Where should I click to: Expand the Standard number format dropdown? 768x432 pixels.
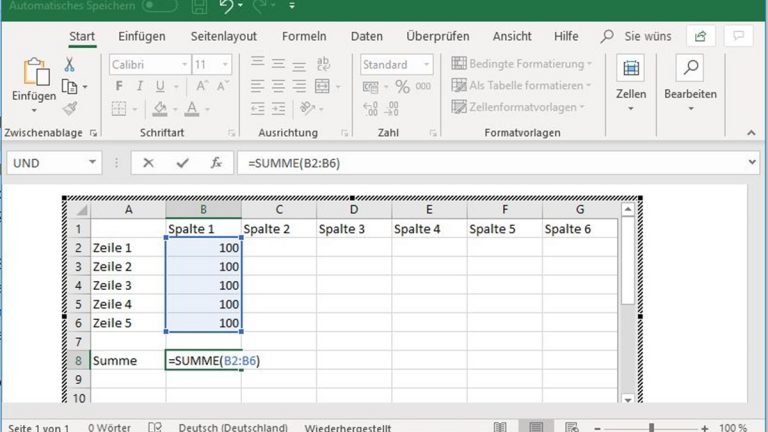393,64
